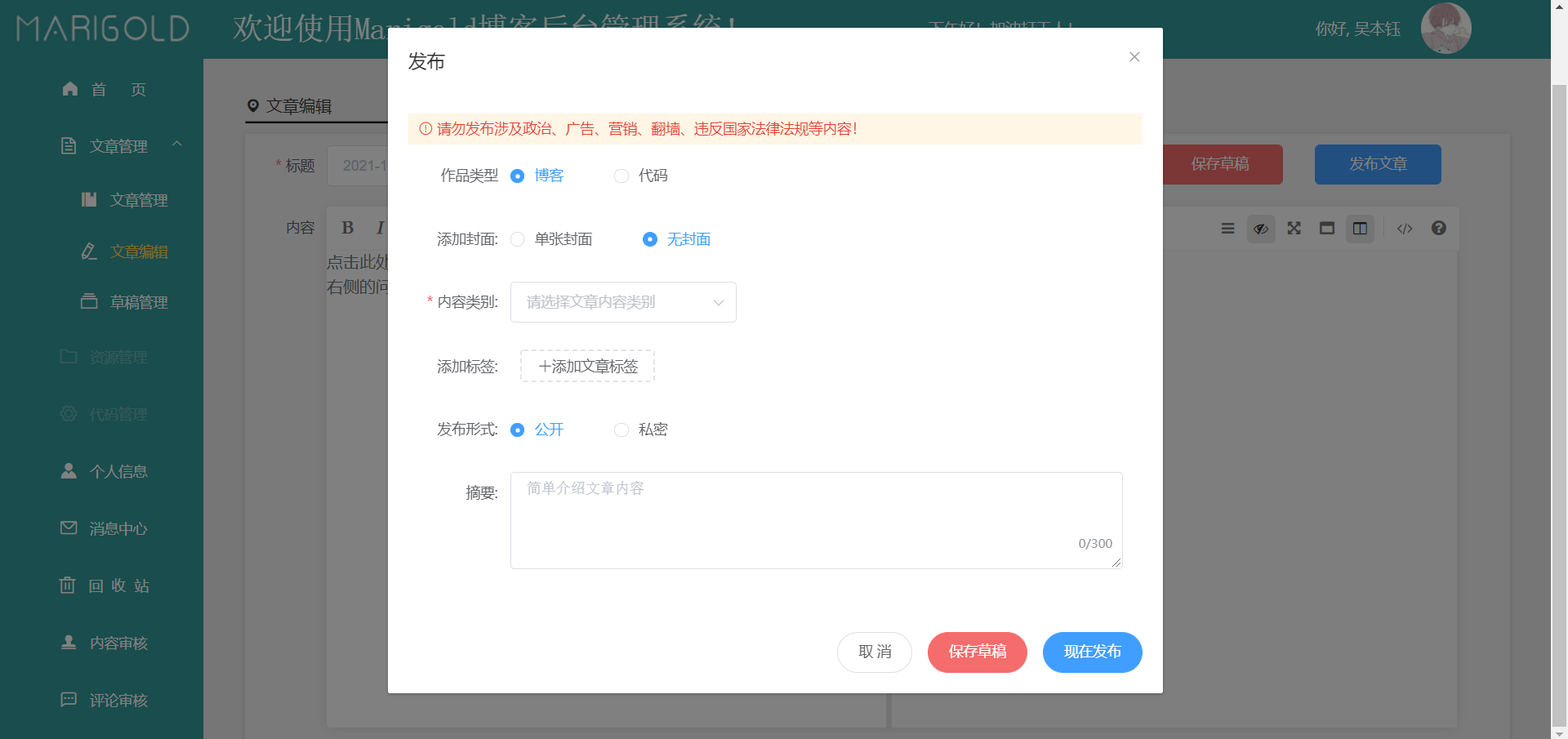Toggle bold formatting in the editor
Viewport: 1568px width, 739px height.
(x=347, y=228)
